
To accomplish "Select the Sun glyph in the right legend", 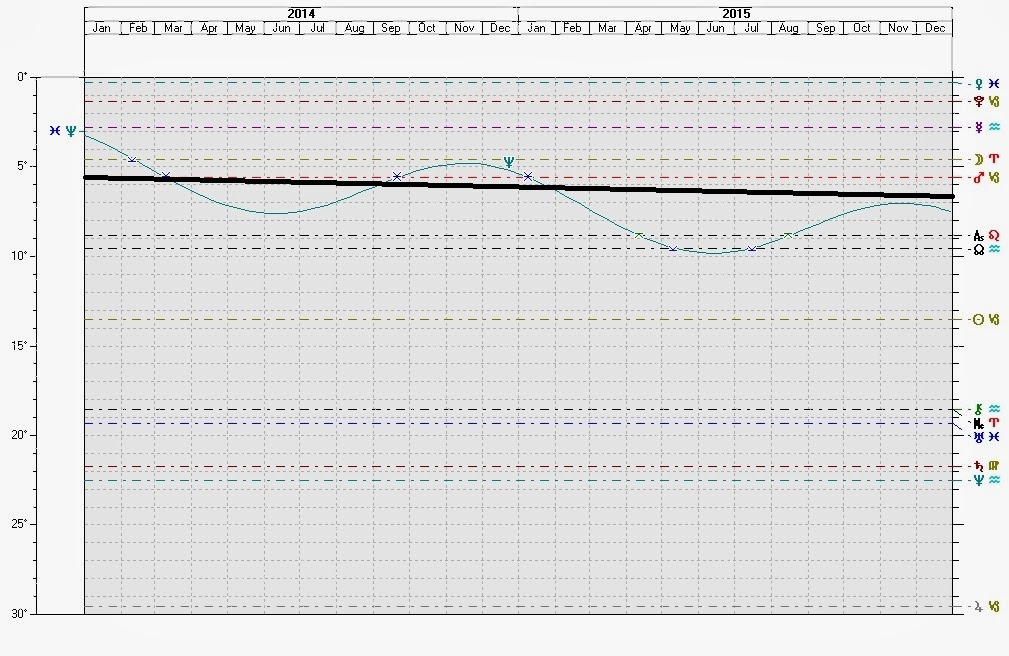I will click(x=979, y=320).
